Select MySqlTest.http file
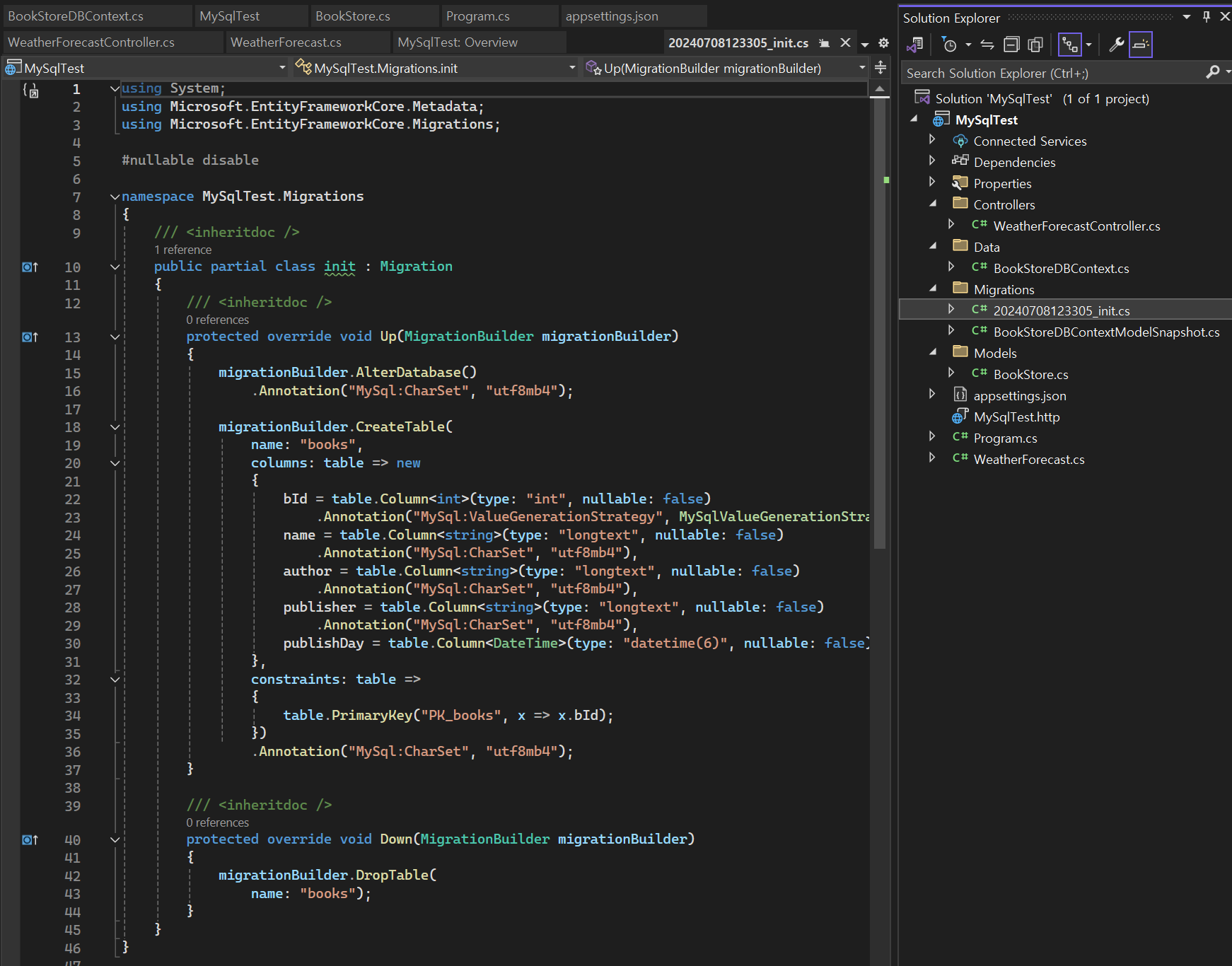 pos(1016,417)
